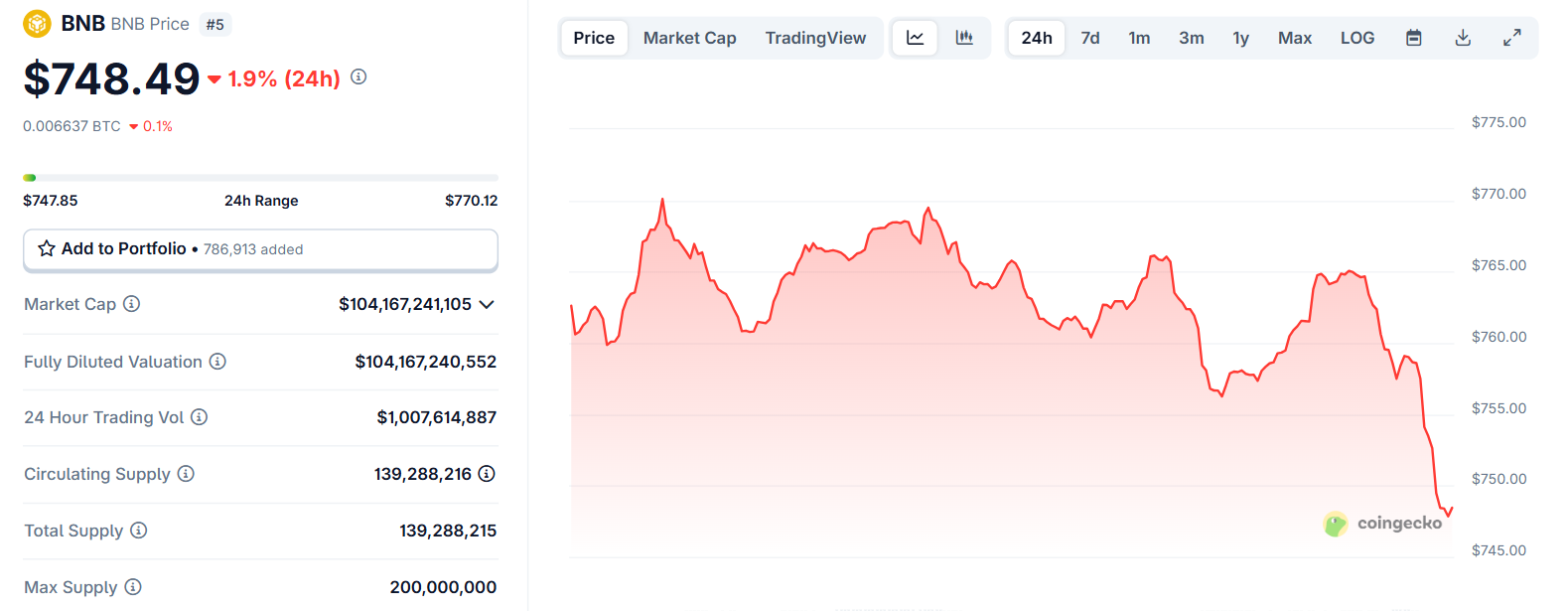Click the $745.00 axis label
Screen dimensions: 1568x611
[1498, 550]
